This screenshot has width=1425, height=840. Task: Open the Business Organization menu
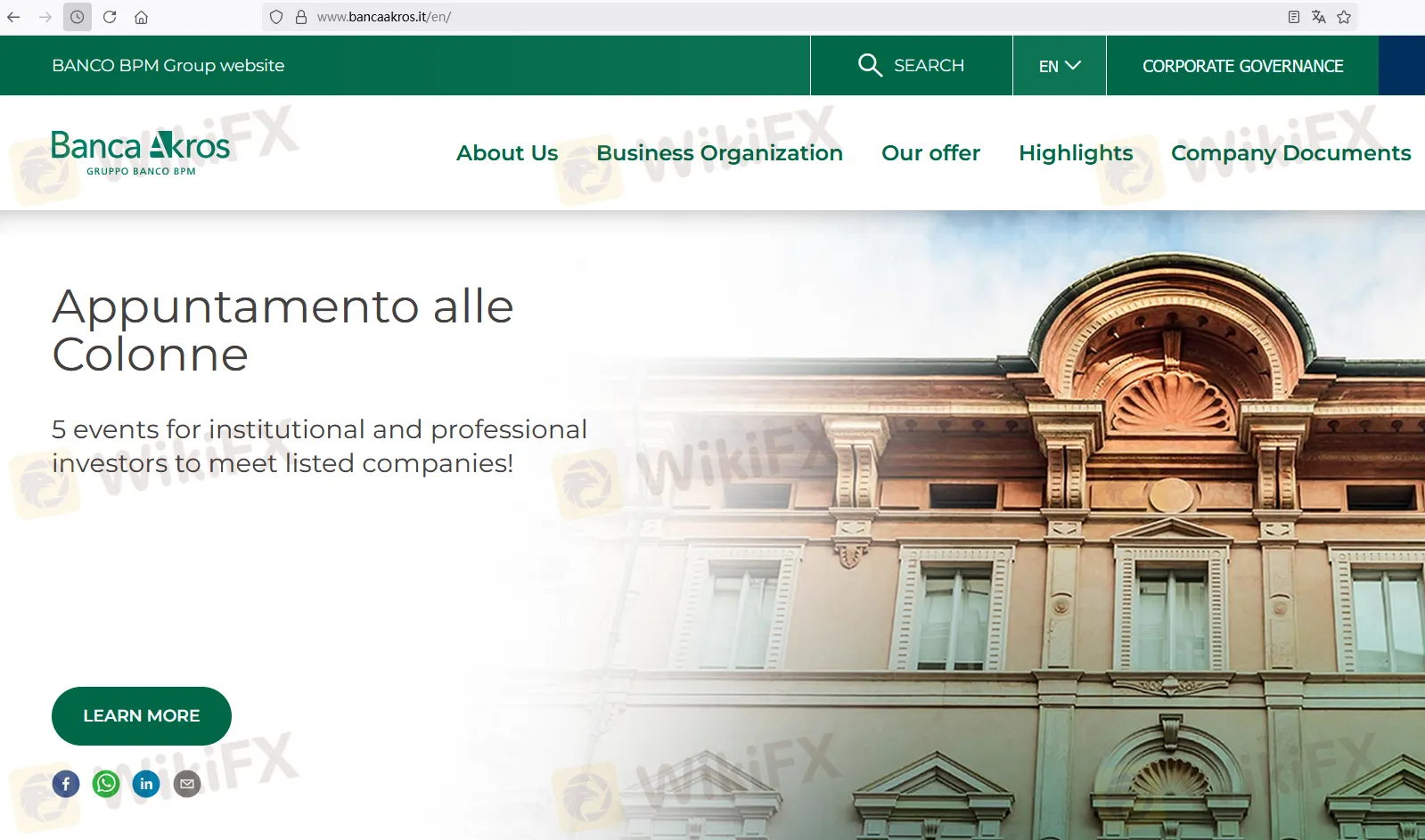click(x=719, y=153)
